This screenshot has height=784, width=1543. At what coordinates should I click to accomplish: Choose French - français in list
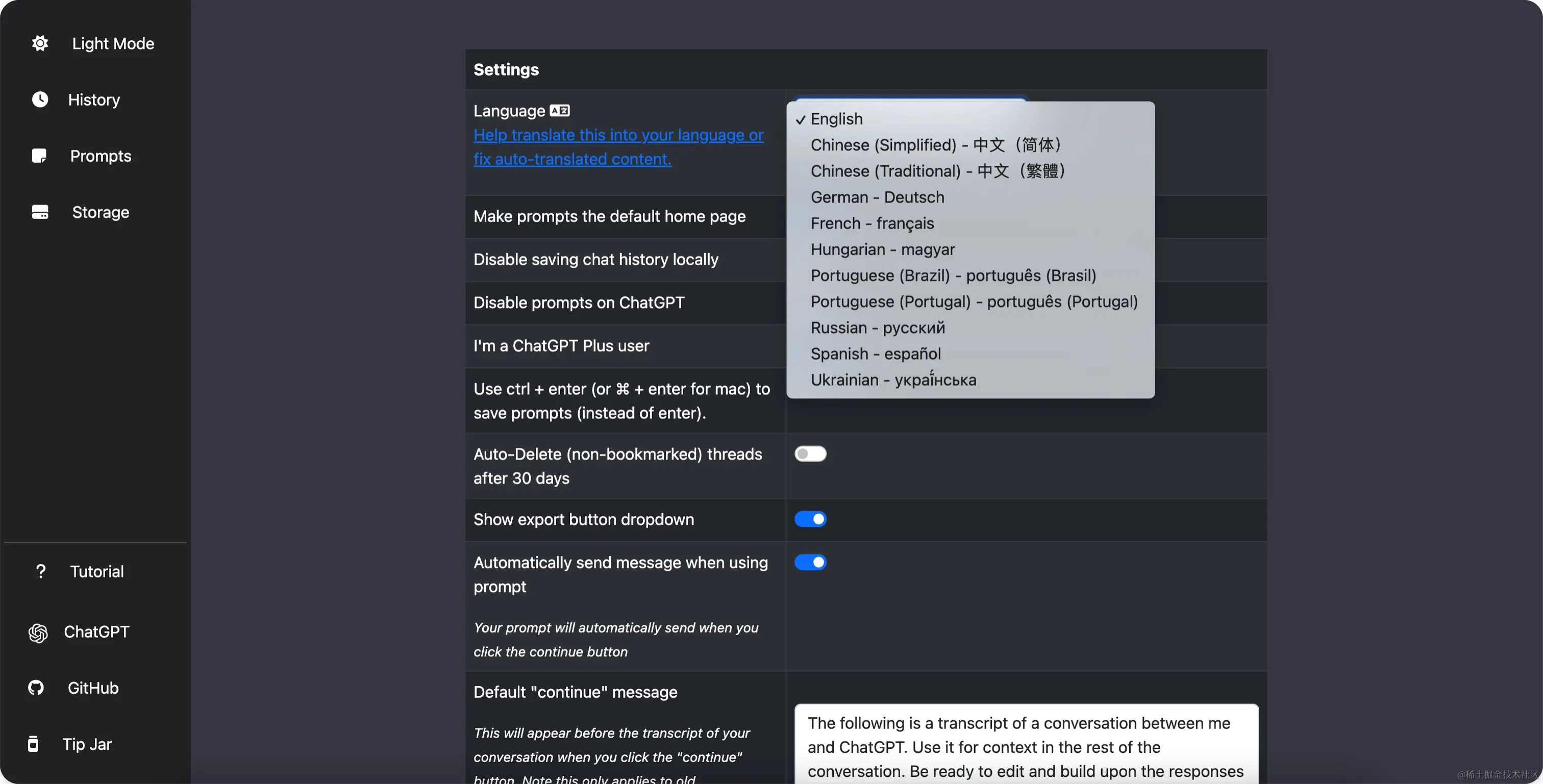point(872,223)
